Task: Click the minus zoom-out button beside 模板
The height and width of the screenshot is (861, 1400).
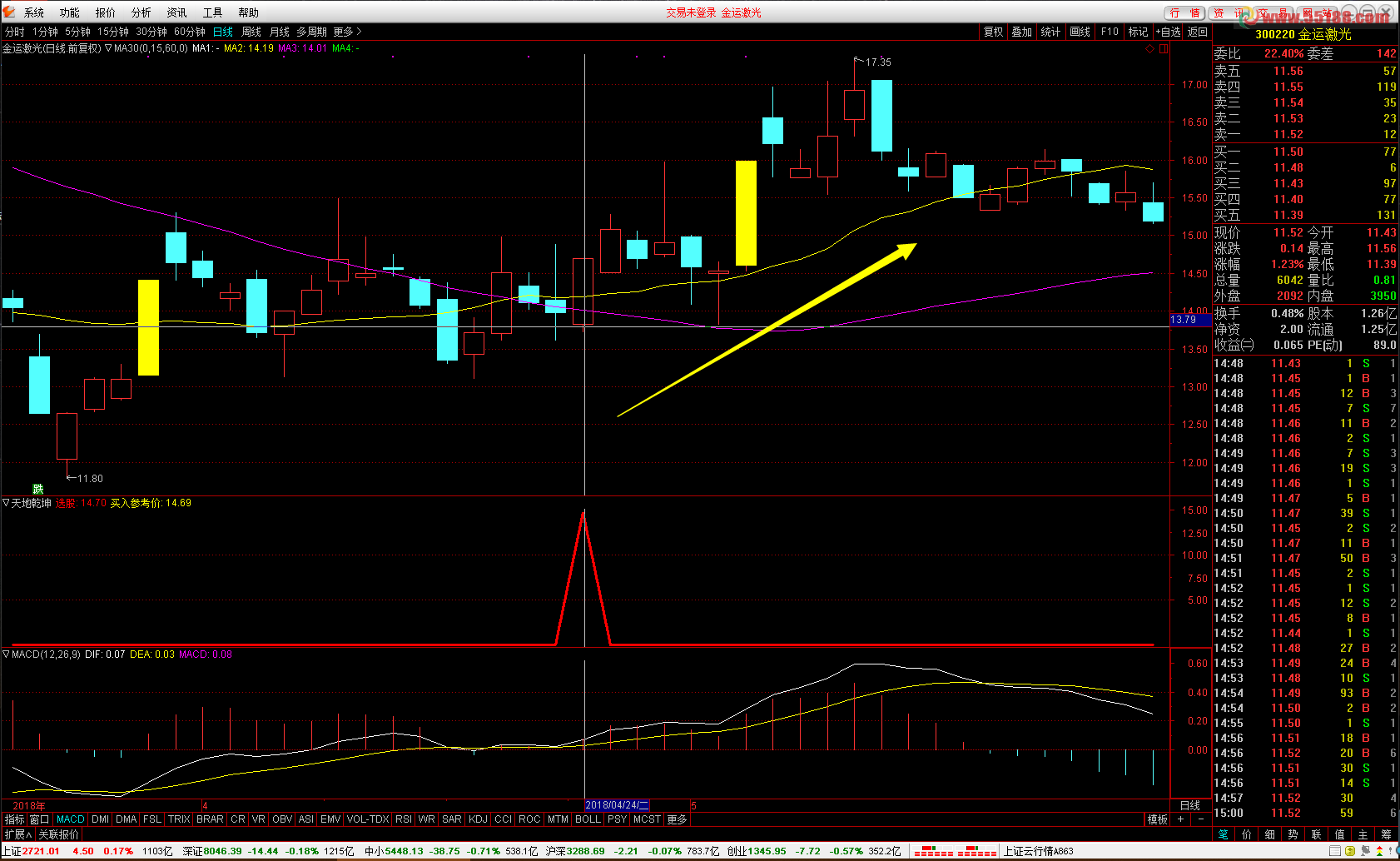Action: 1200,819
